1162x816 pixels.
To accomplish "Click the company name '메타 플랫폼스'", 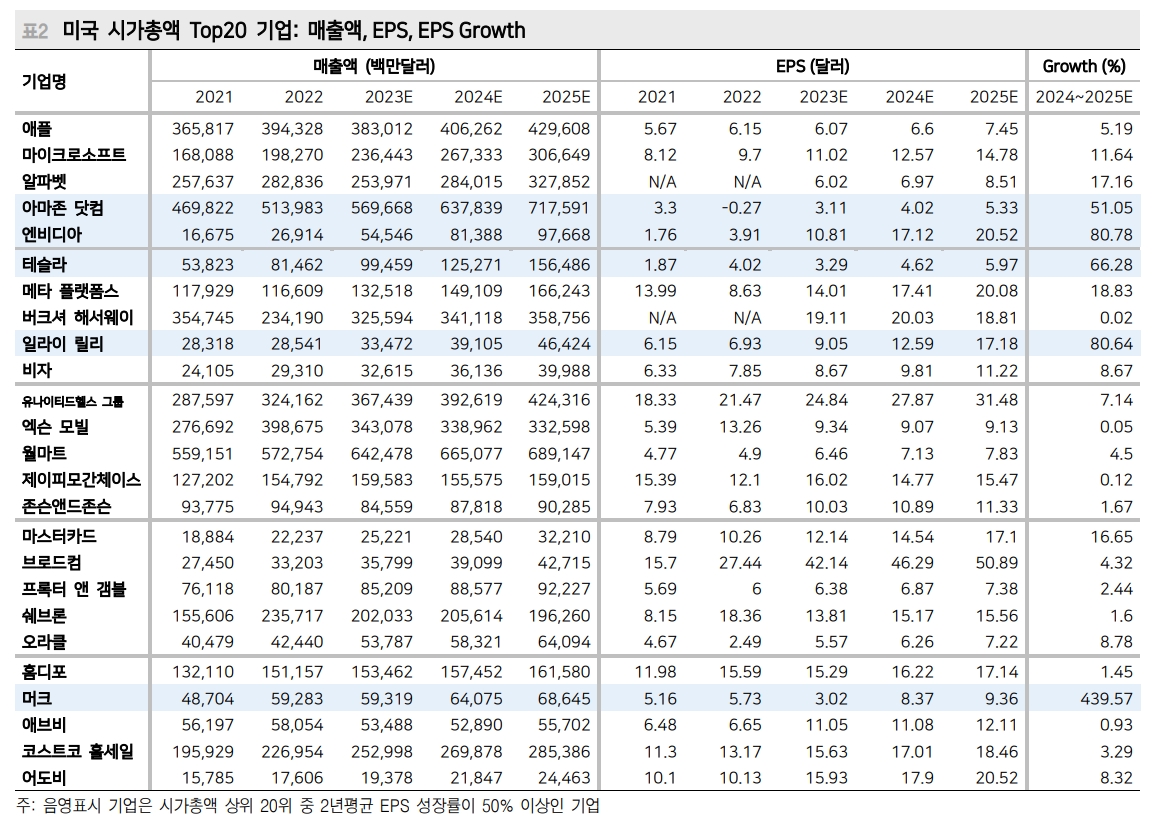I will coord(70,291).
